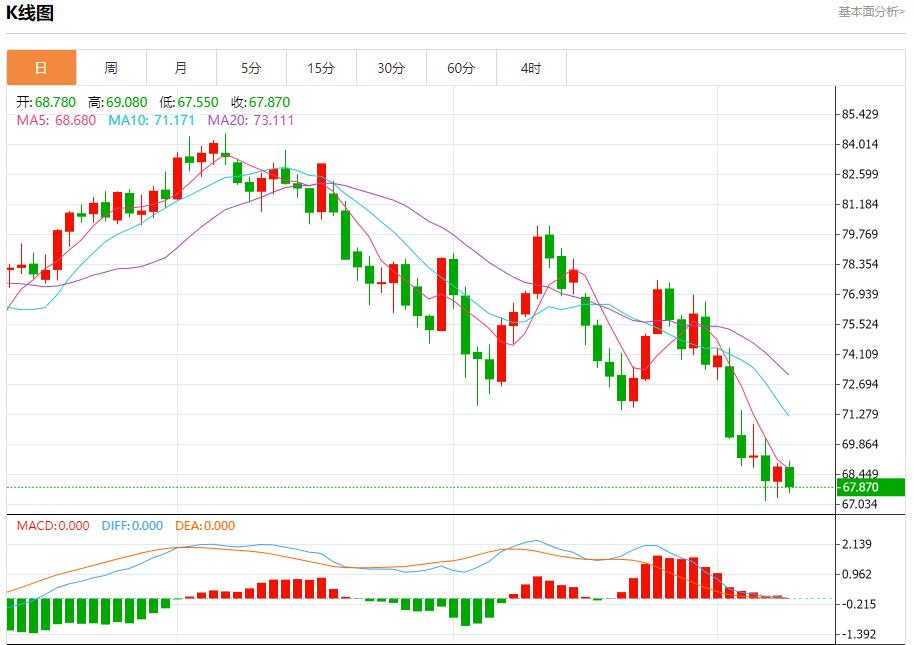Switch to the 5分 interval tab
Screen dimensions: 914x645
click(x=251, y=68)
